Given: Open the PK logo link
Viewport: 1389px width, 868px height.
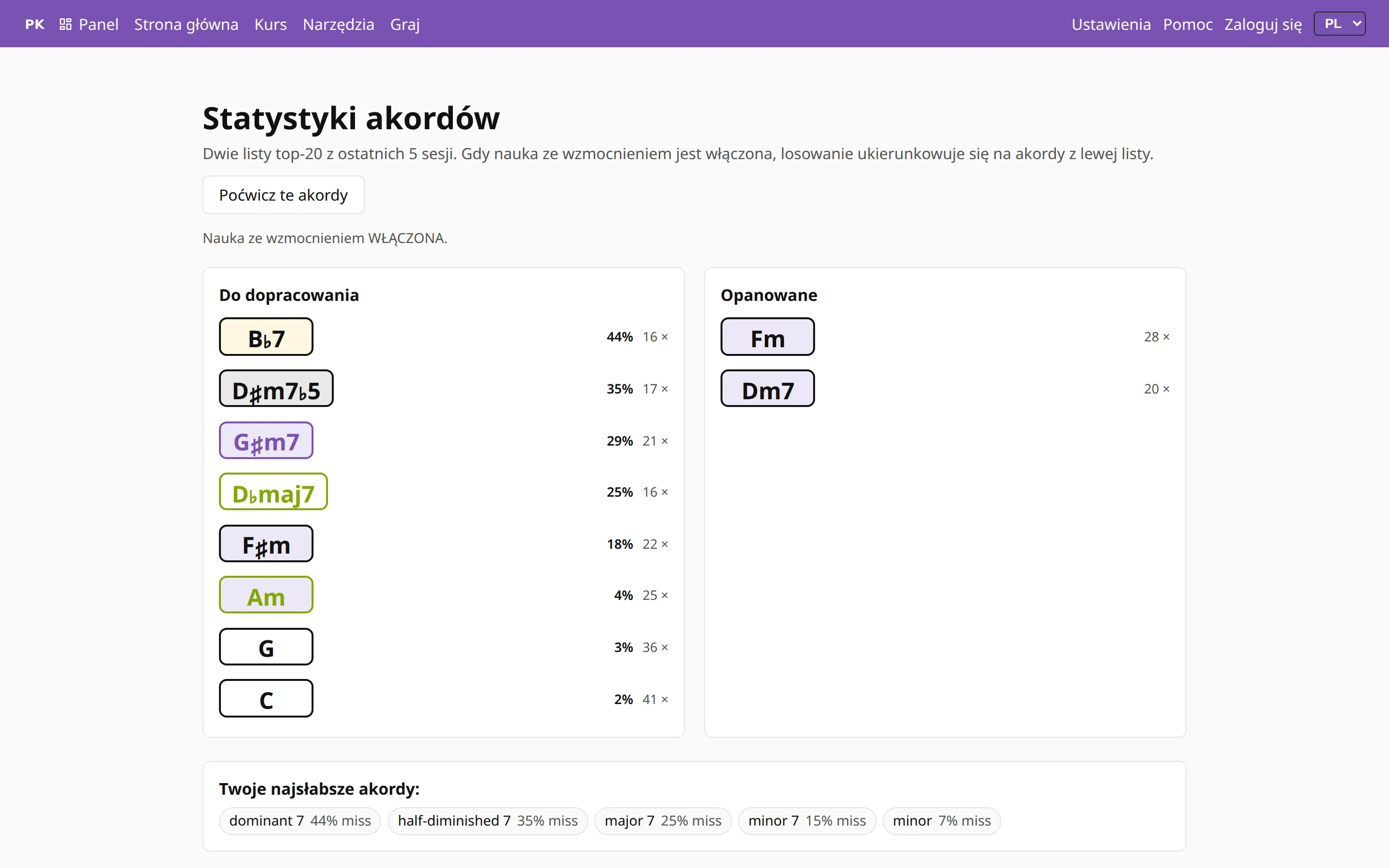Looking at the screenshot, I should point(35,24).
